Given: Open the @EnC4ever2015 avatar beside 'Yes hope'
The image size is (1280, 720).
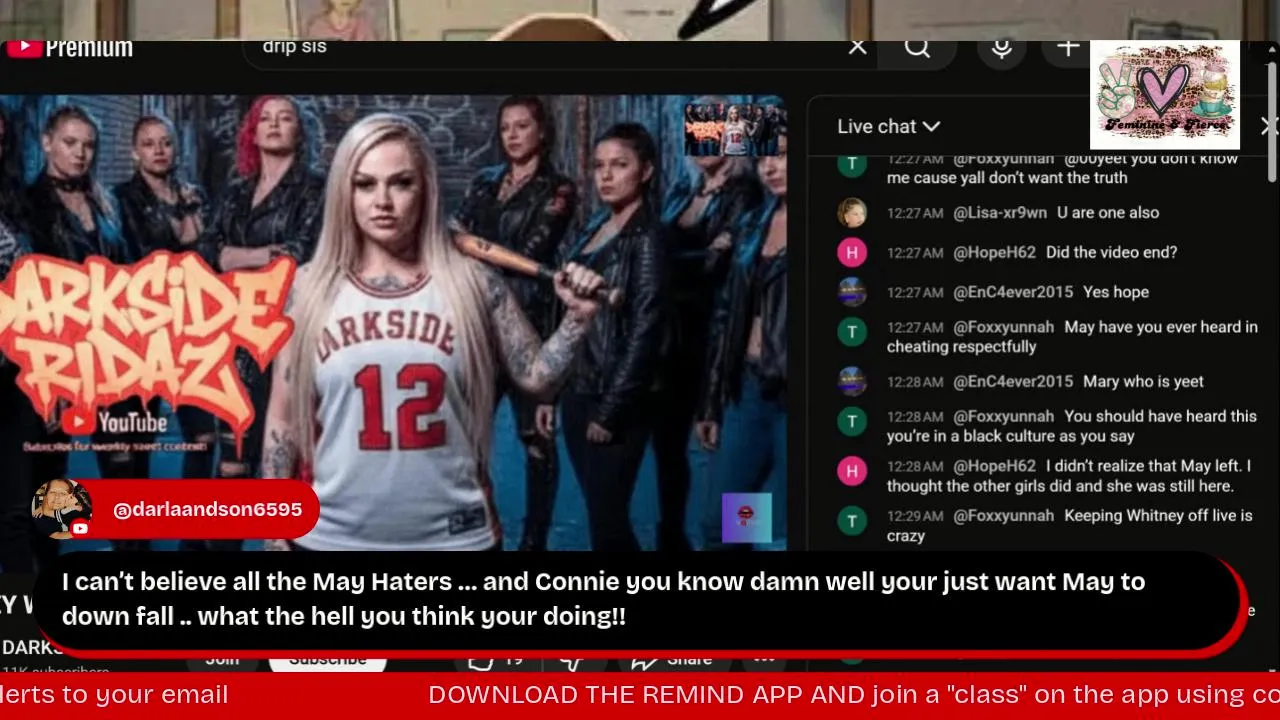Looking at the screenshot, I should pos(852,292).
